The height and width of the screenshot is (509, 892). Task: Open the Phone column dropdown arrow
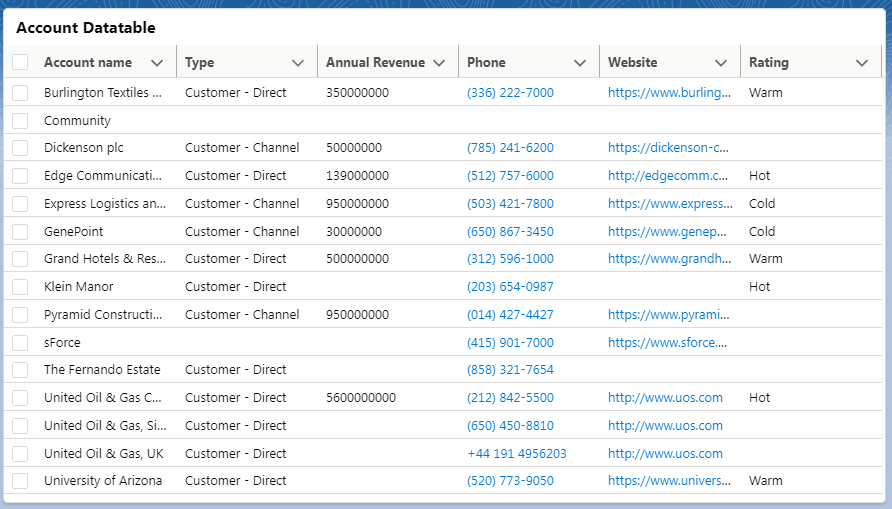coord(580,63)
